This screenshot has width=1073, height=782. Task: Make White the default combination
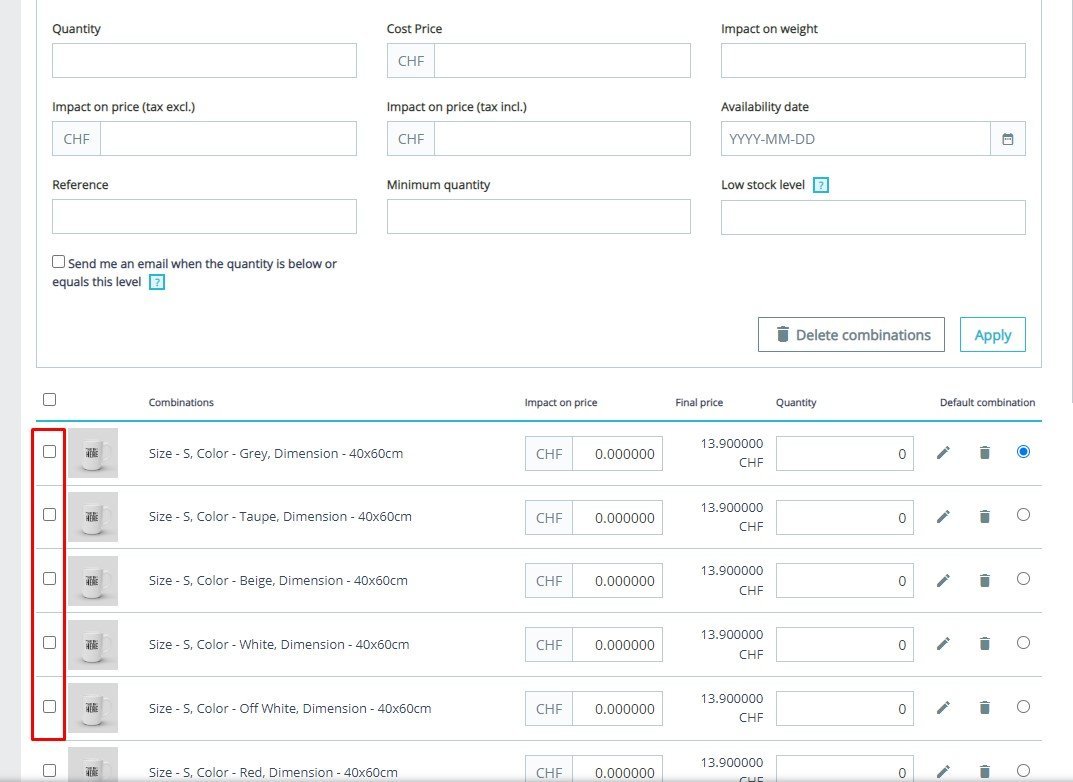1022,643
